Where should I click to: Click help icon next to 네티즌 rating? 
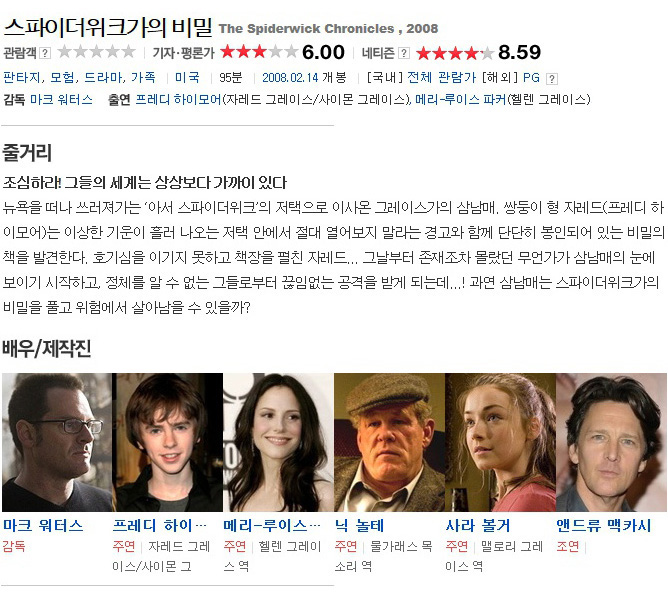click(x=403, y=53)
